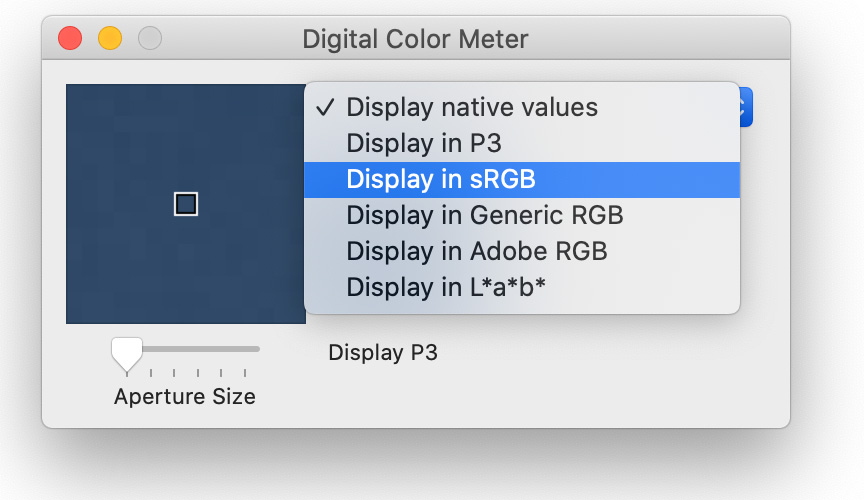864x500 pixels.
Task: Select Display in P3 menu entry
Action: pyautogui.click(x=522, y=143)
